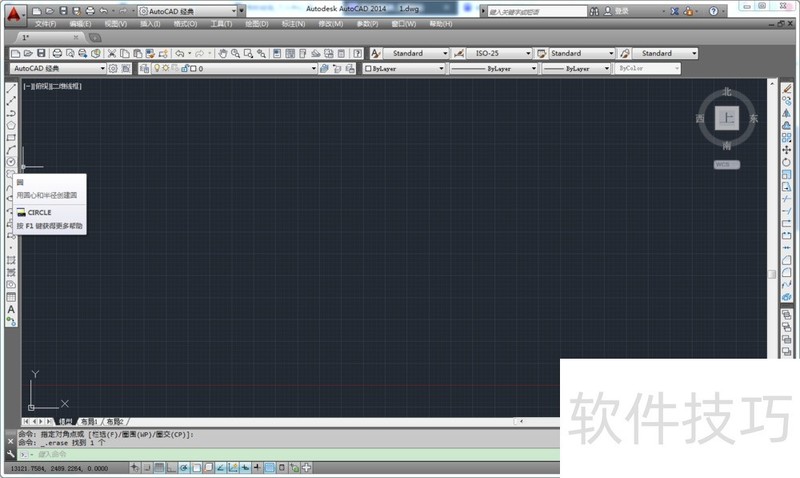Screen dimensions: 800x478
Task: Toggle Snap Mode in status bar
Action: (x=147, y=467)
